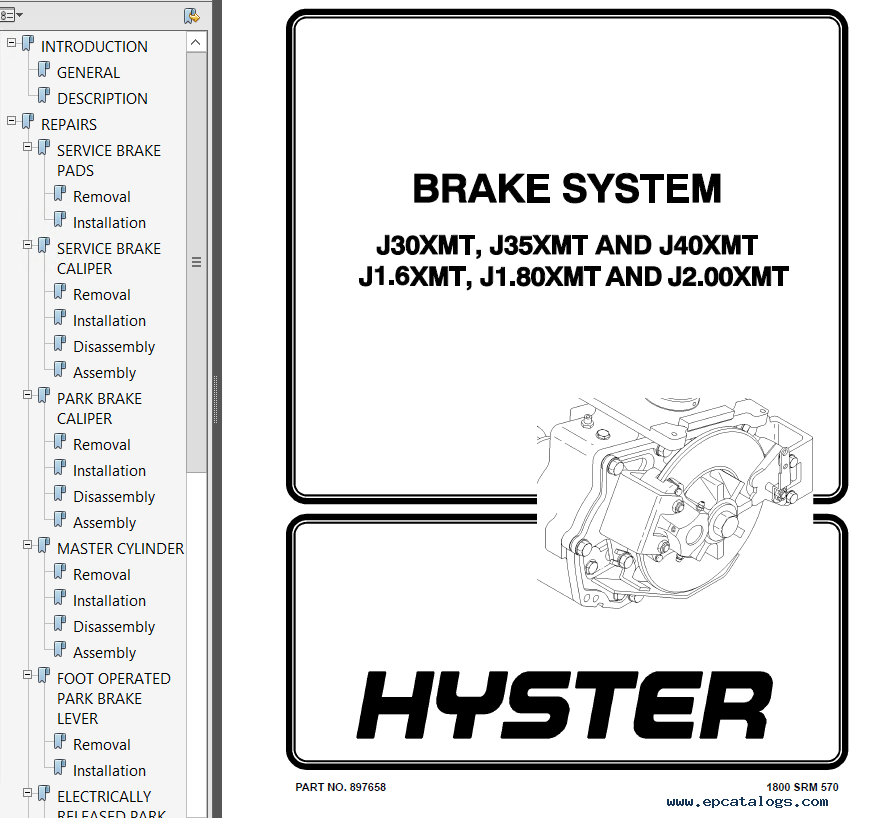Click bookmark icon beside FOOT OPERATED
The image size is (879, 818).
44,676
